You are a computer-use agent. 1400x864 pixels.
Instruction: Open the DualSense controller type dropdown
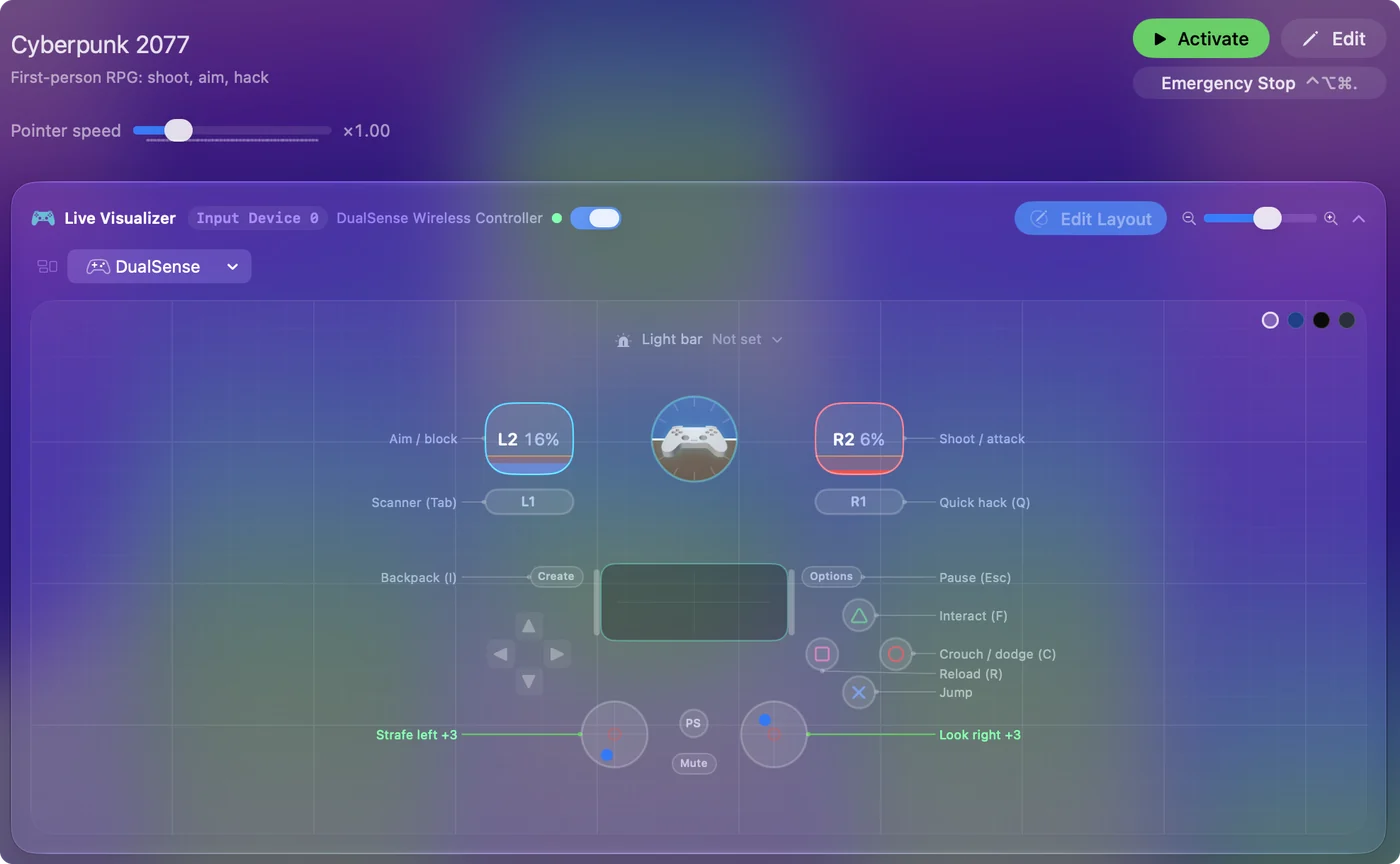click(159, 267)
